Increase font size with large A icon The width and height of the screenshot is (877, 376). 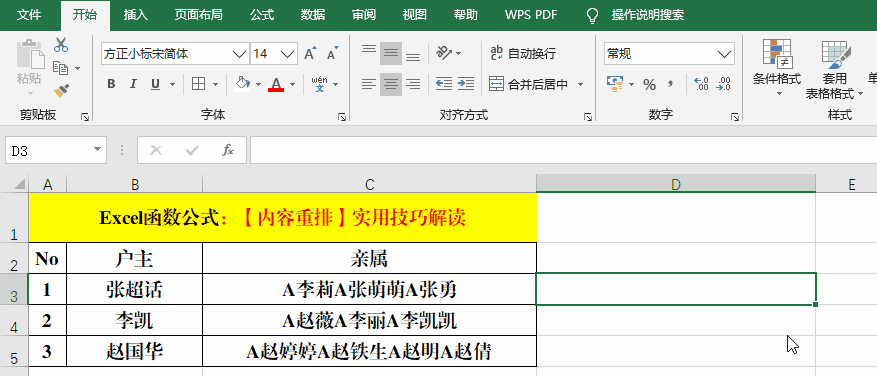310,54
